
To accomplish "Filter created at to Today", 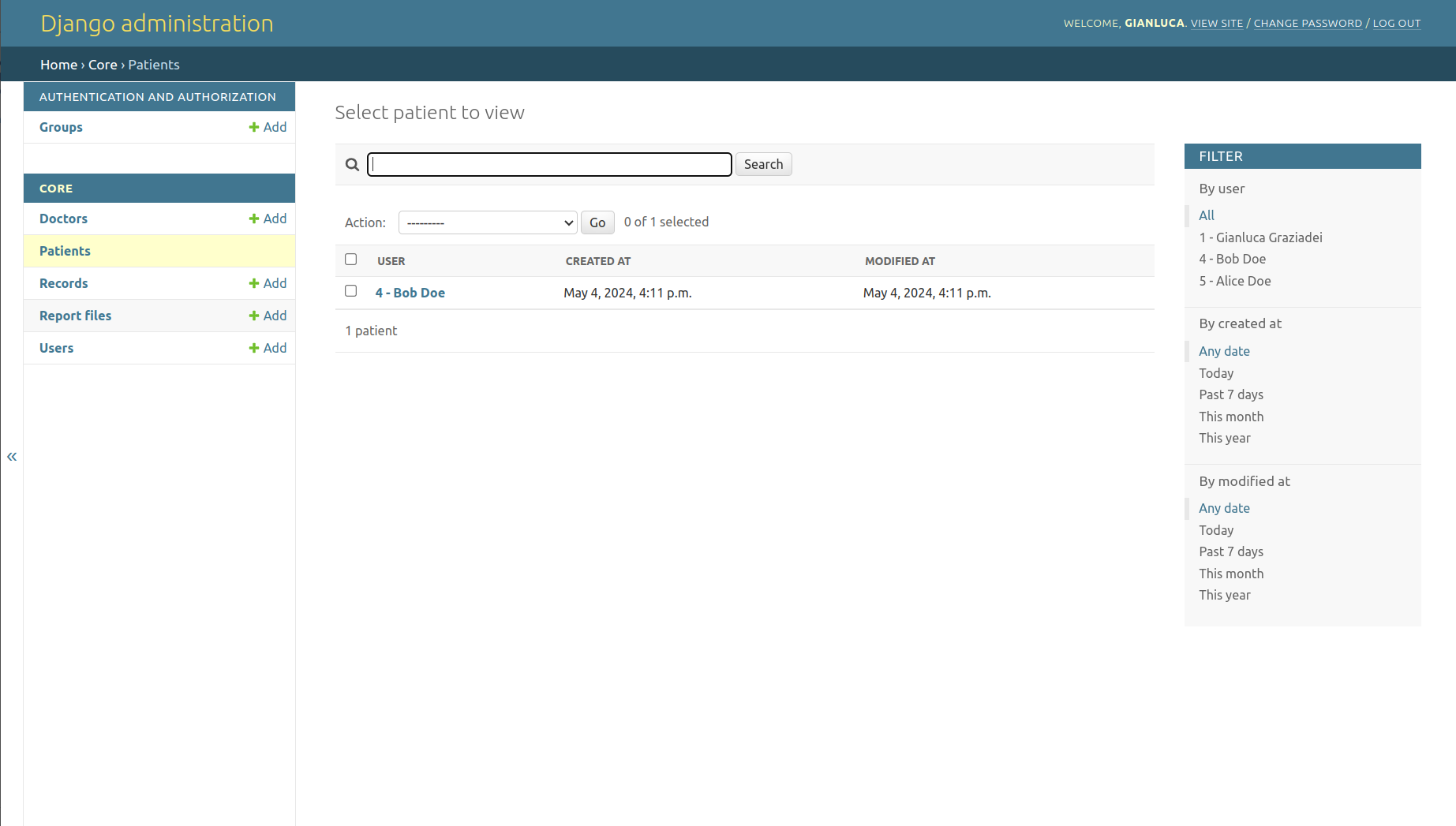I will pos(1216,373).
